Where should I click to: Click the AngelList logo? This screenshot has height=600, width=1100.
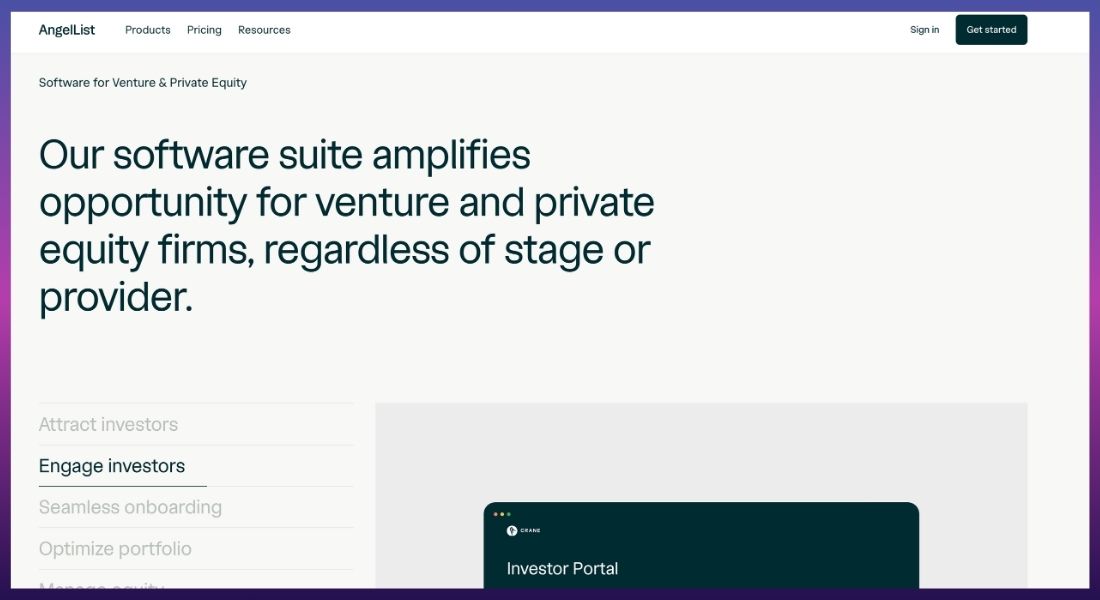[x=67, y=30]
